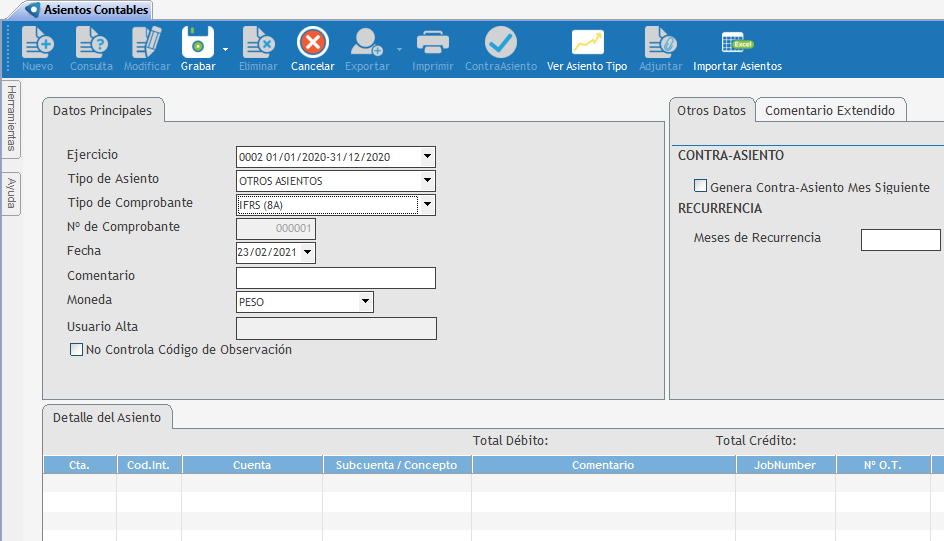Click the Grabar save icon
This screenshot has height=541, width=944.
[197, 43]
